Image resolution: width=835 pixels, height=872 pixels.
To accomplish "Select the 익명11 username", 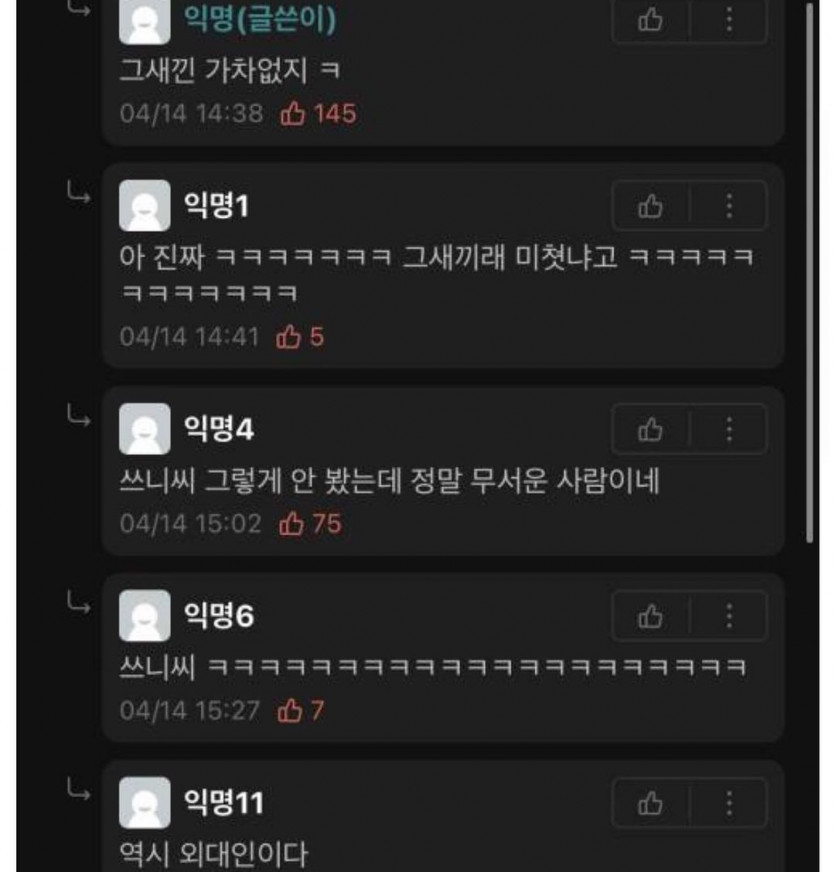I will (224, 802).
